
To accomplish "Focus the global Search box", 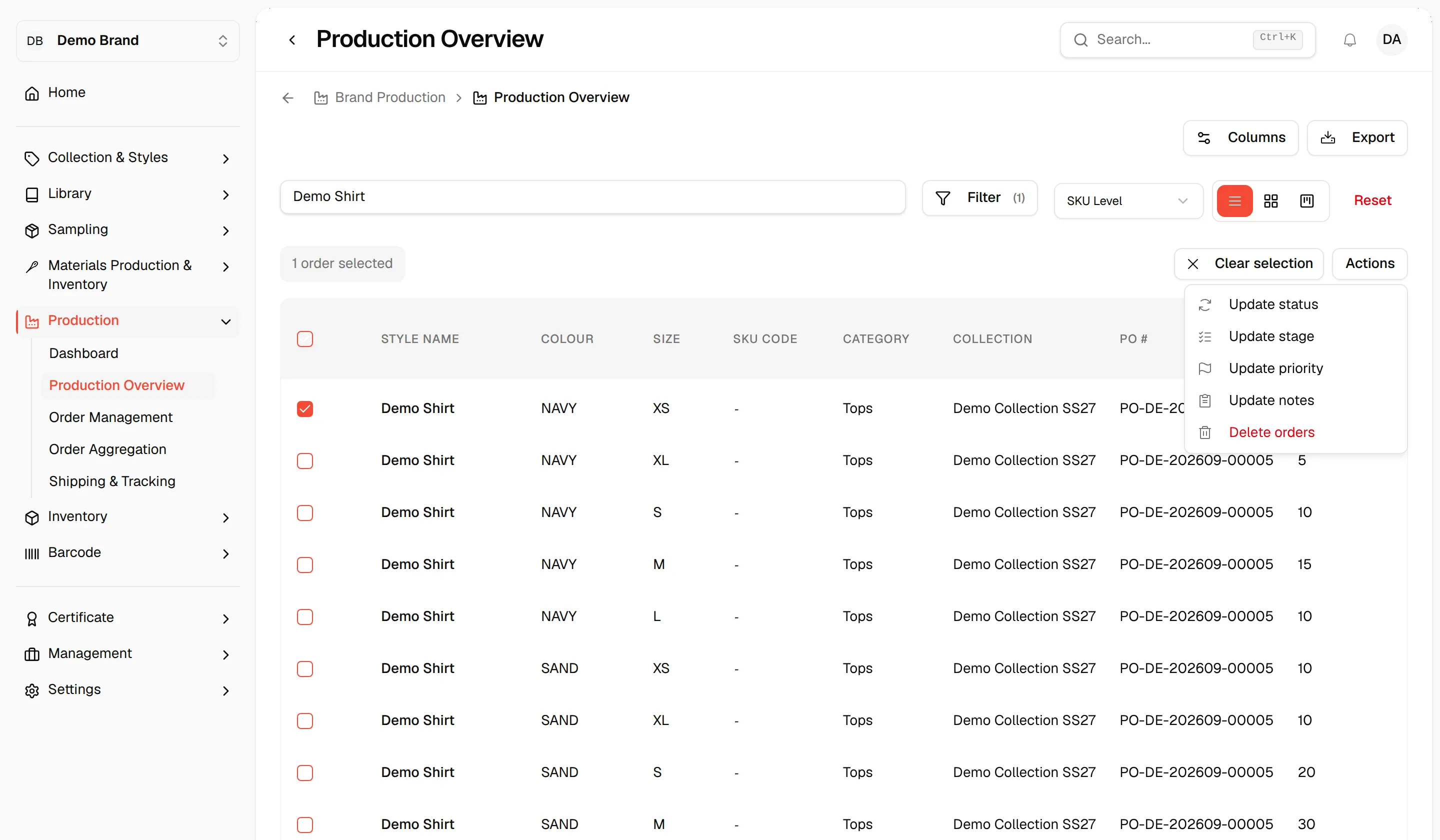I will click(x=1187, y=40).
